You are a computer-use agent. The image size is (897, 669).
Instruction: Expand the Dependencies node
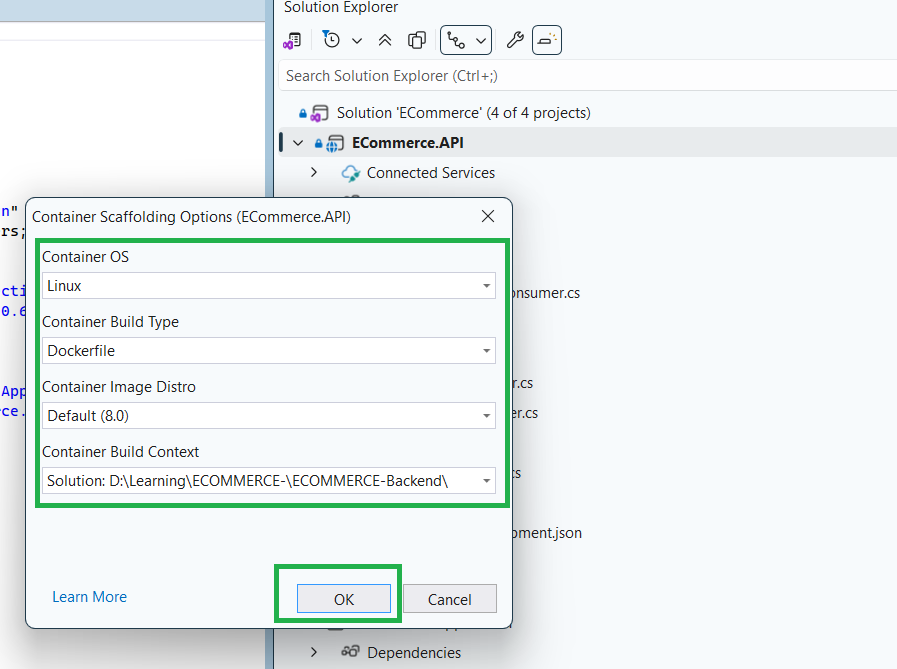(x=313, y=652)
